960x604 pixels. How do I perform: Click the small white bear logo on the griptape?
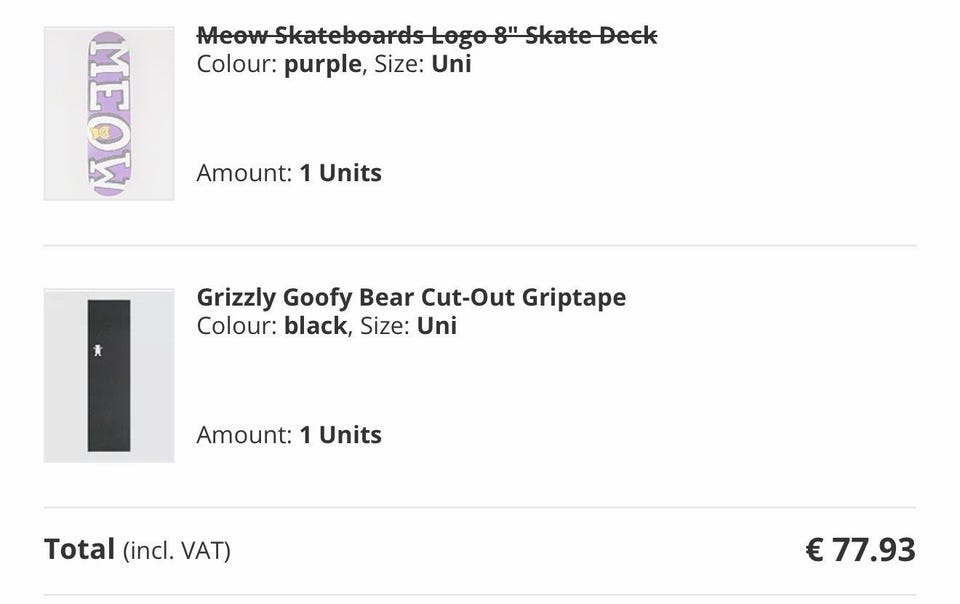coord(97,351)
